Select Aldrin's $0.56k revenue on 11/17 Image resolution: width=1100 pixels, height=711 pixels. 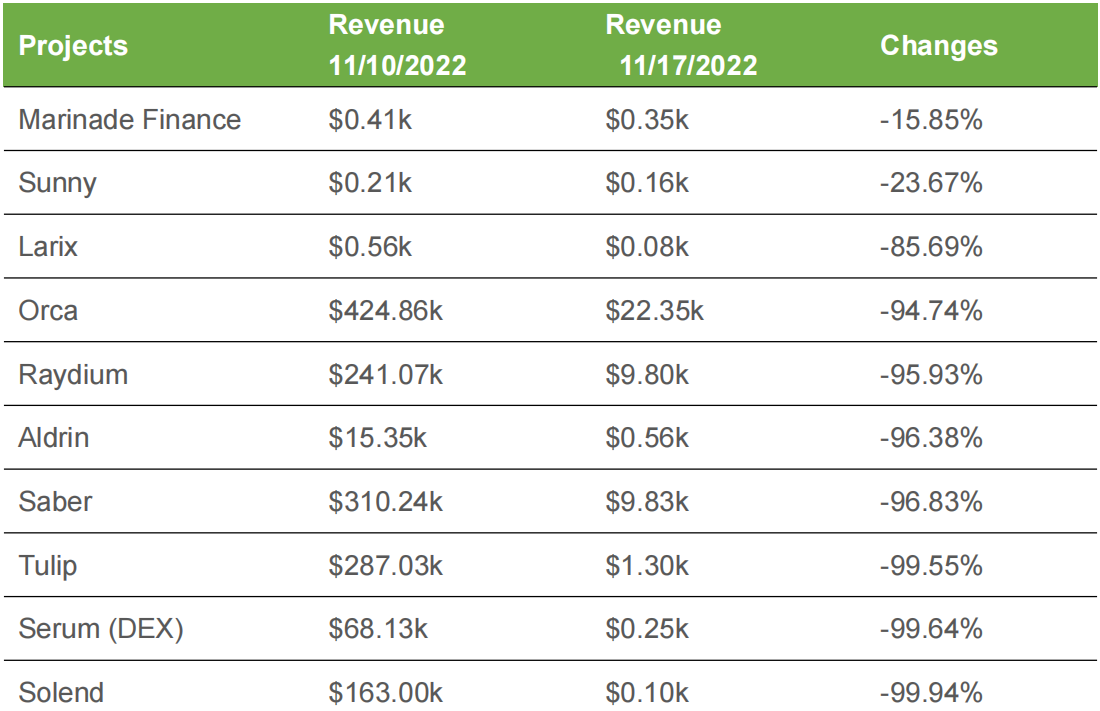tap(647, 437)
